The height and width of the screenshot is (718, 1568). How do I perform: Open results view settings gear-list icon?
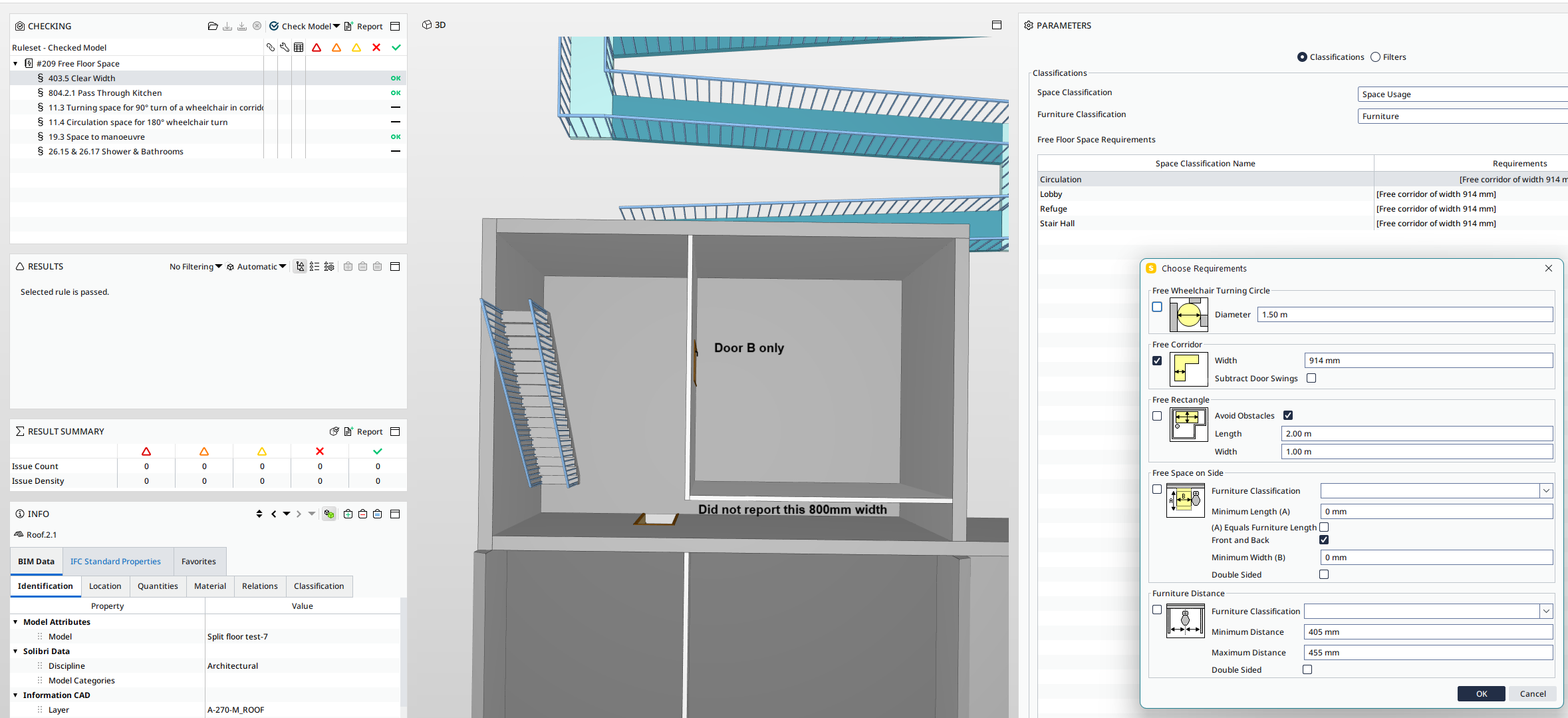(x=329, y=266)
